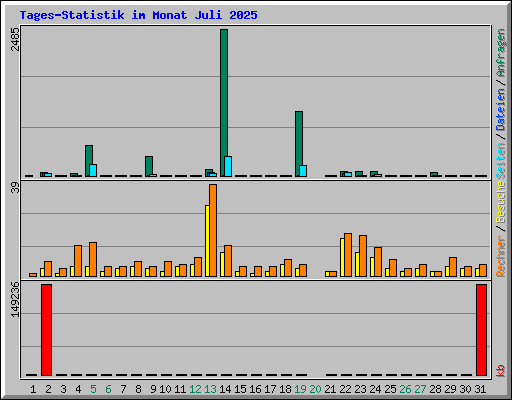Click the cyan Seiten bar for day 14
Viewport: 512px width, 400px height.
[228, 166]
